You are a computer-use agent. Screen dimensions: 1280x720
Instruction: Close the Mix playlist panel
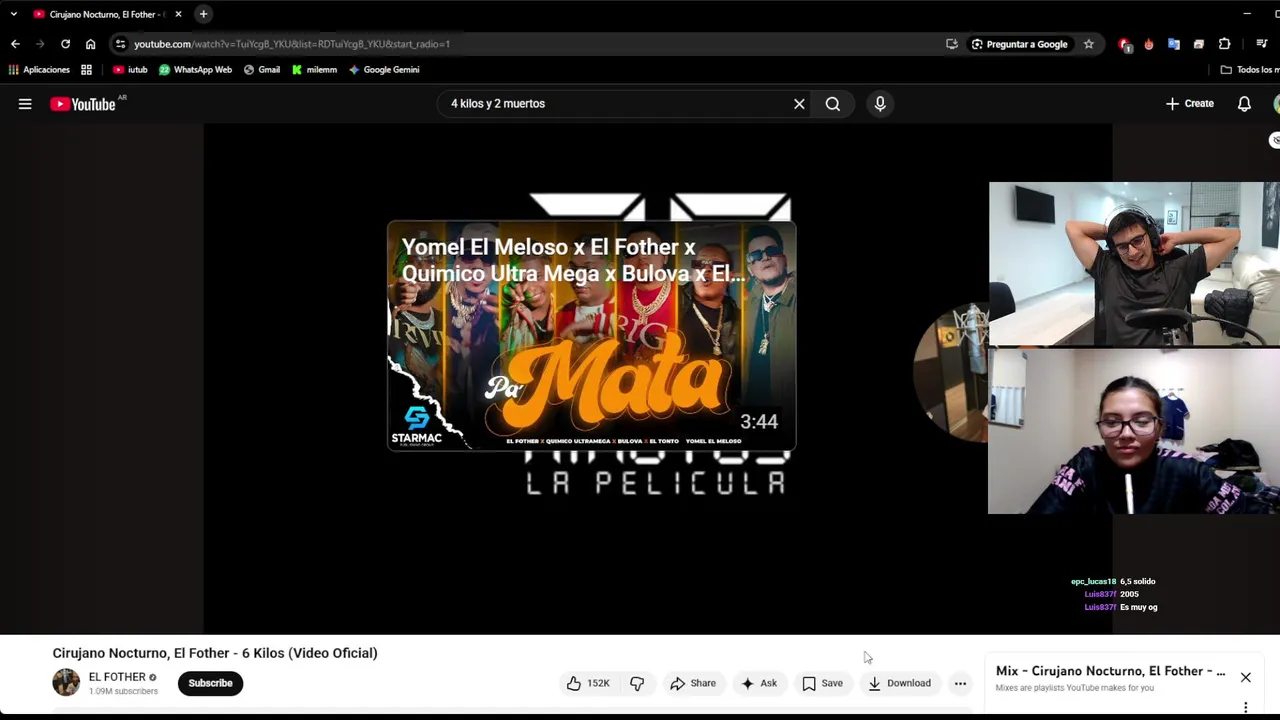(x=1246, y=677)
